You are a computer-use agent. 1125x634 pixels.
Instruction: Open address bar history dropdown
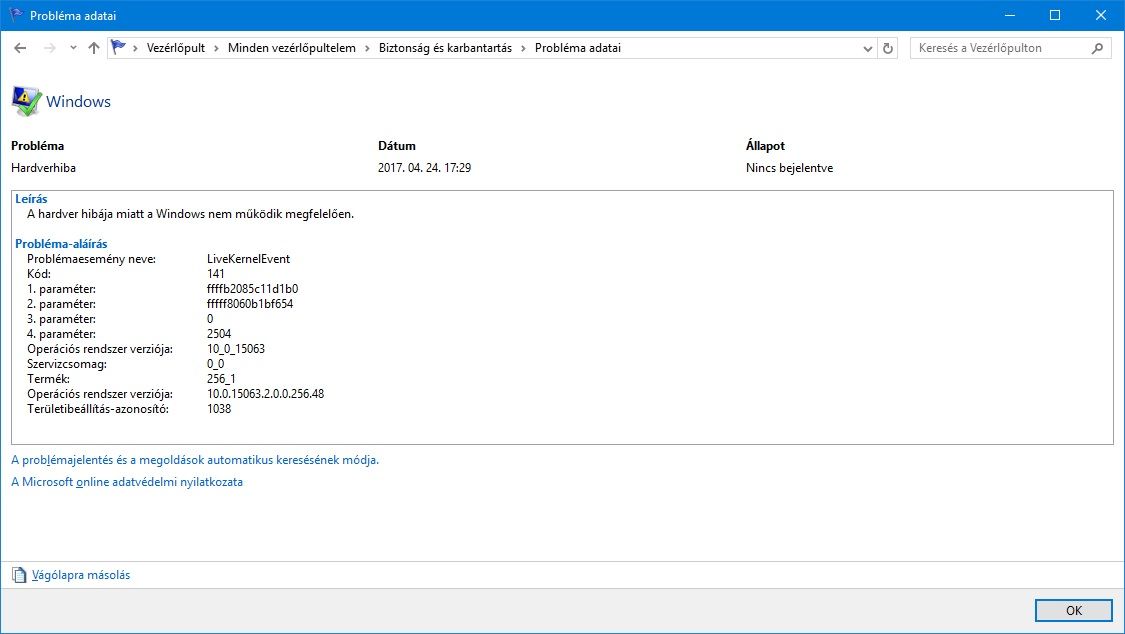click(x=867, y=48)
